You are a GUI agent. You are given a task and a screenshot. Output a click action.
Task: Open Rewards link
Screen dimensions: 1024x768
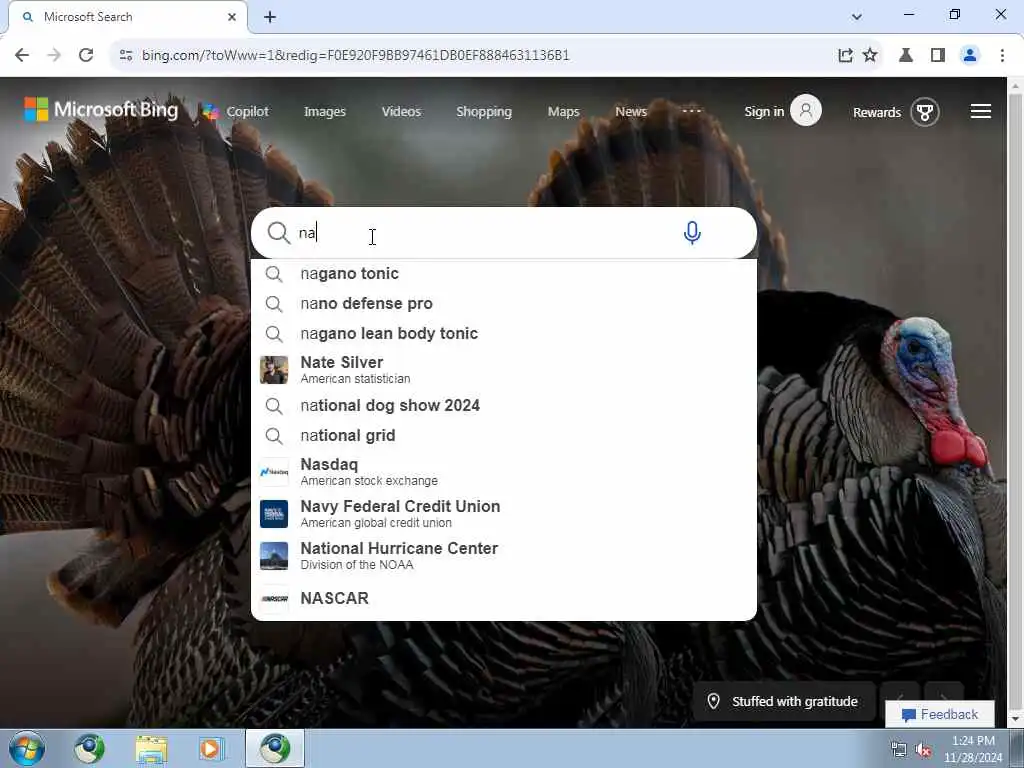point(876,112)
